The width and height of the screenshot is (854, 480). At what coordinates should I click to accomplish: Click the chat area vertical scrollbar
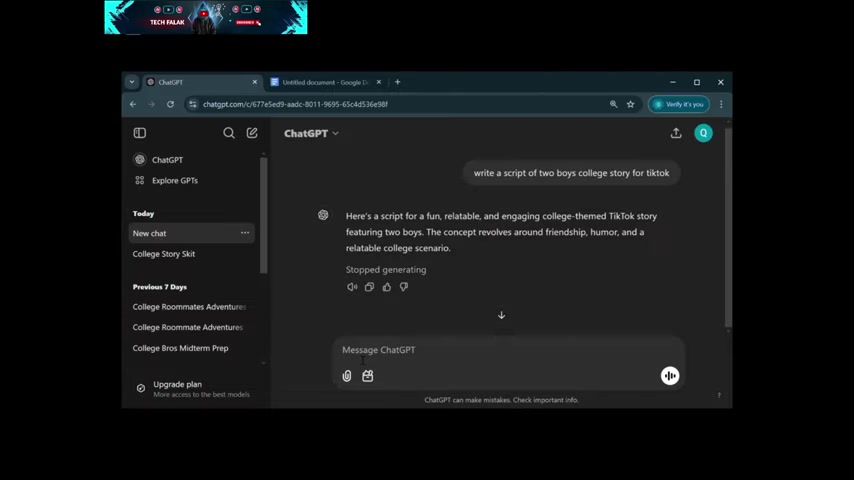[728, 226]
